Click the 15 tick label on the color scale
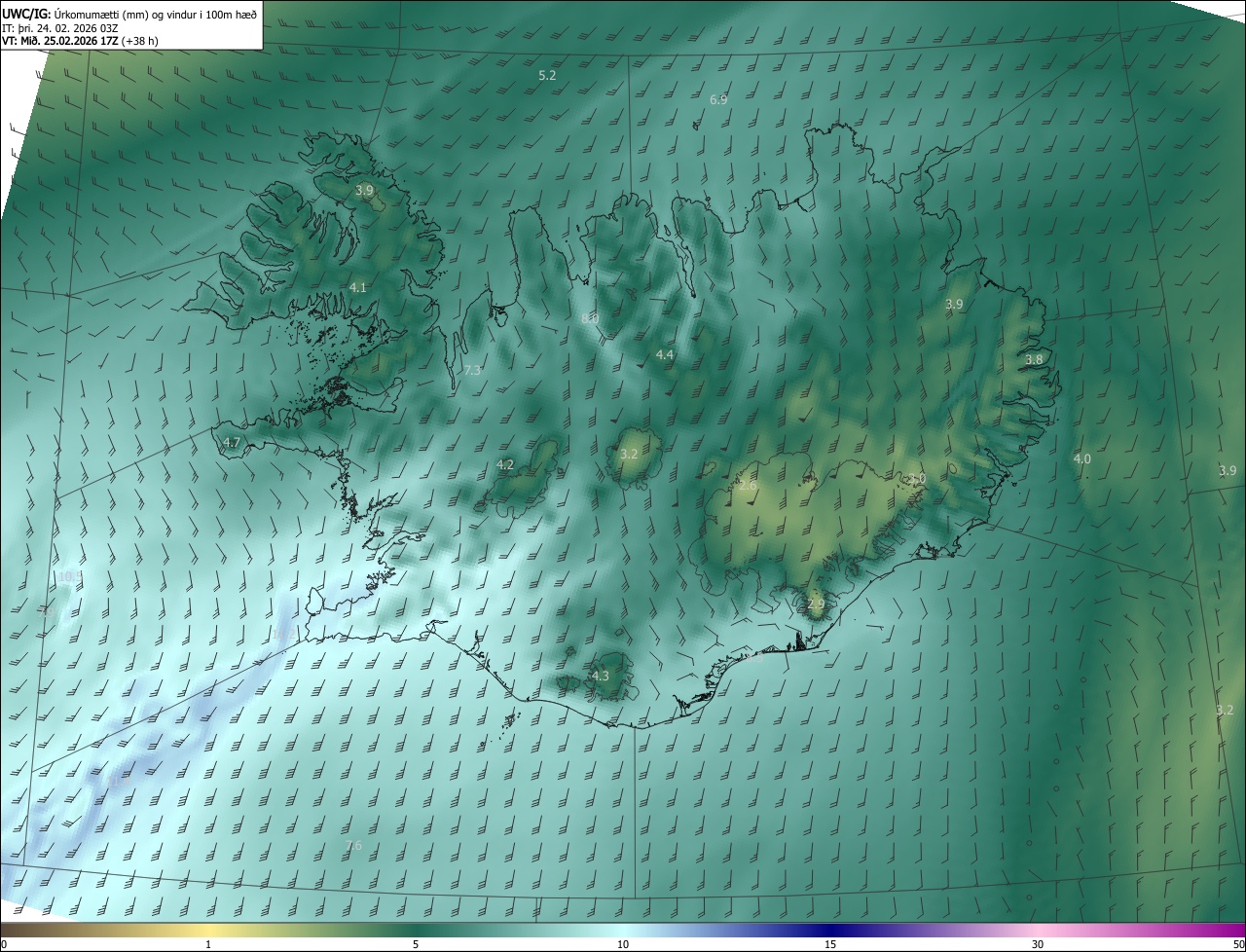This screenshot has width=1246, height=952. coord(830,944)
